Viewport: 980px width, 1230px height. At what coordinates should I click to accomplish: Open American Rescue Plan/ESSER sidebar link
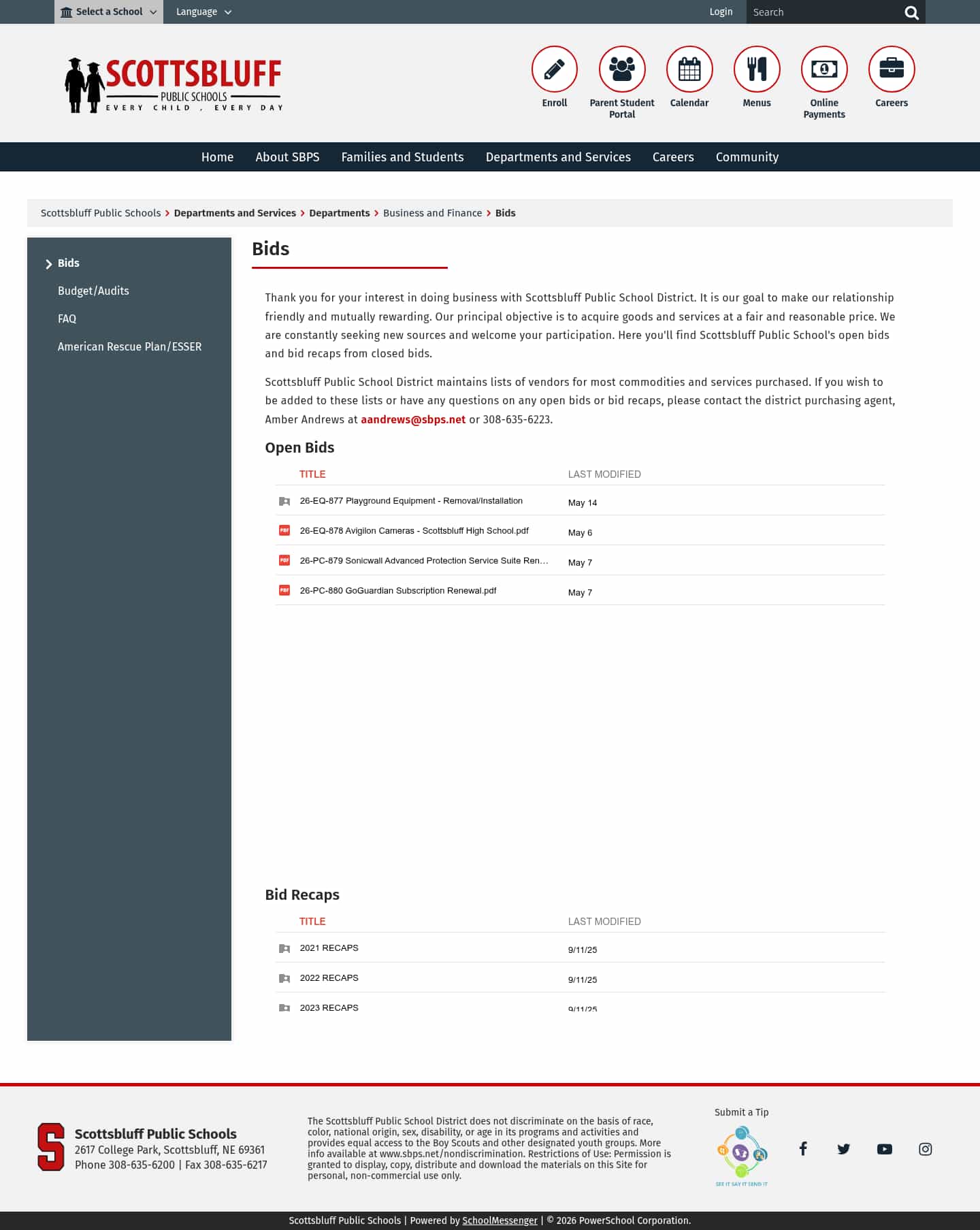coord(129,346)
